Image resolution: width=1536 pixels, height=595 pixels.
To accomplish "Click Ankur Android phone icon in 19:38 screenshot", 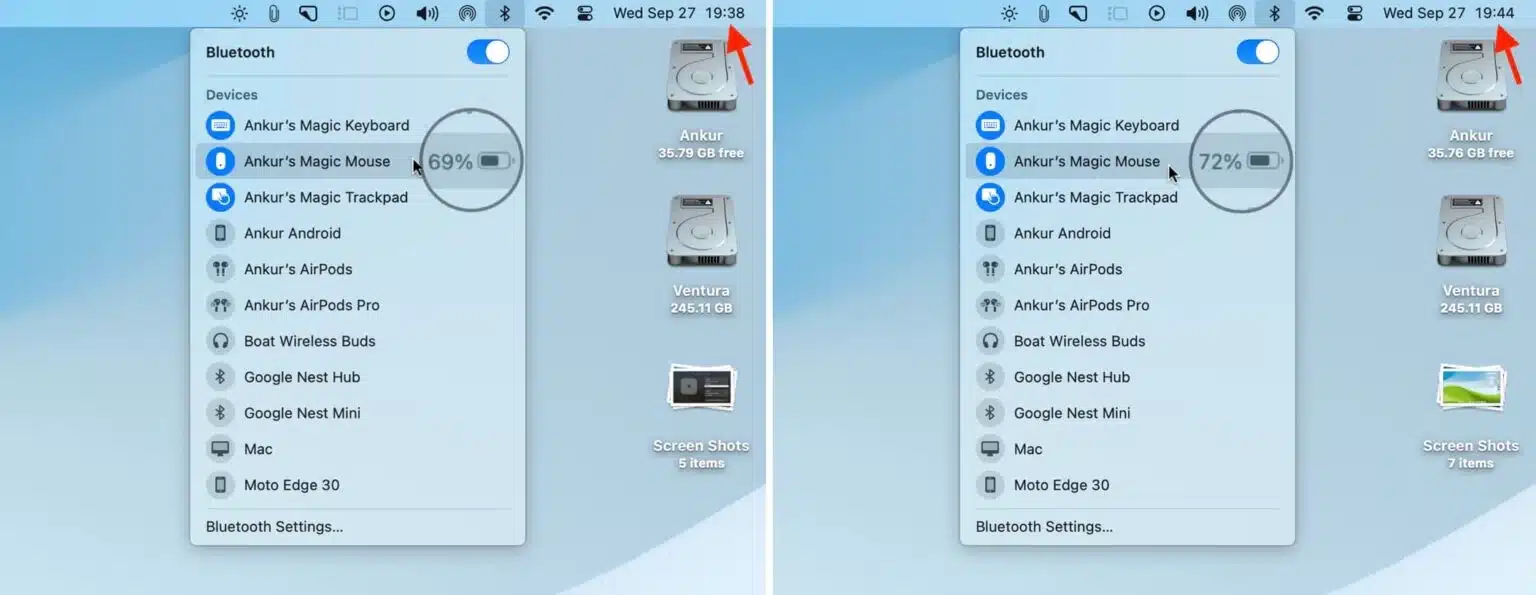I will click(x=220, y=233).
